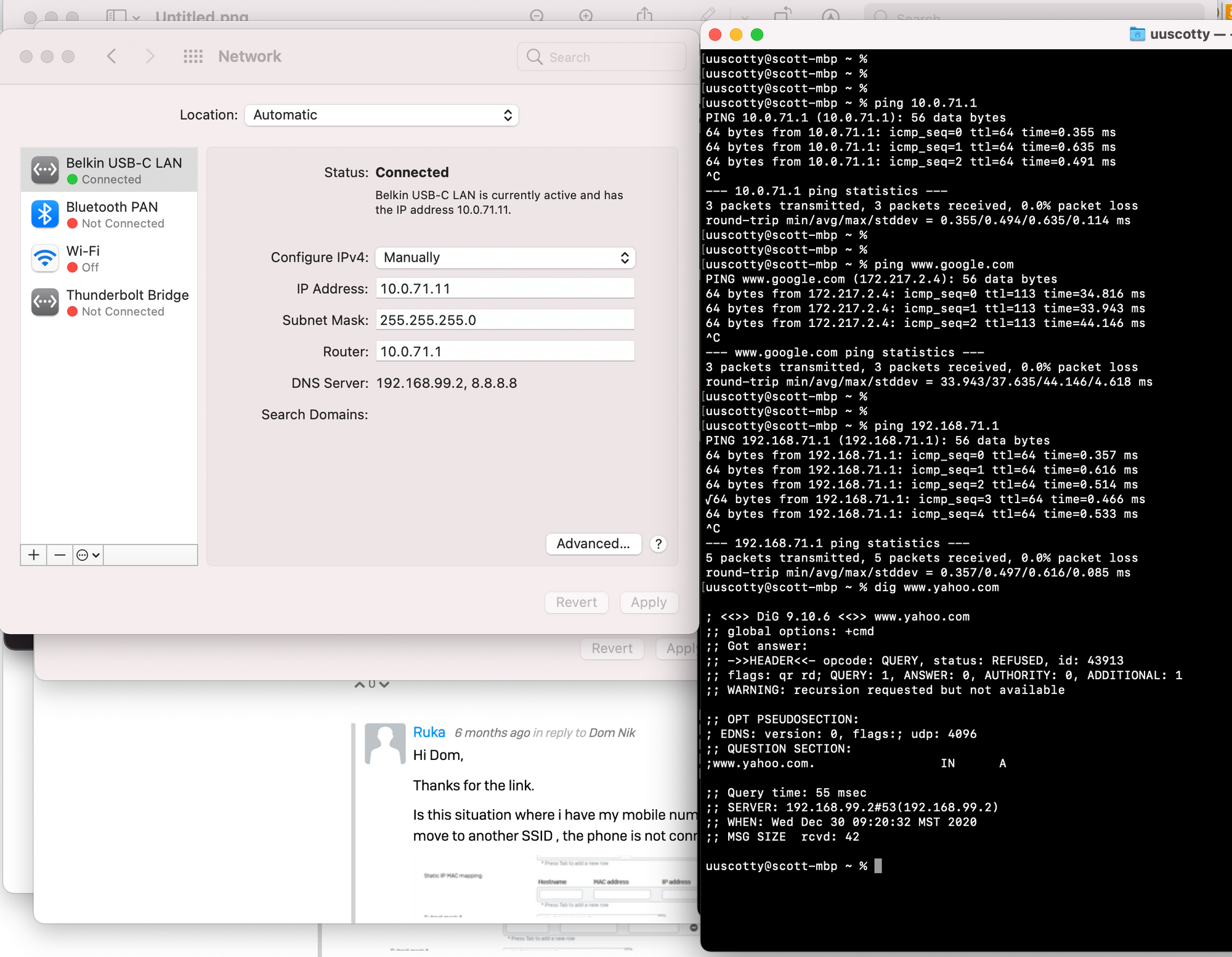Open the Location dropdown

(381, 115)
